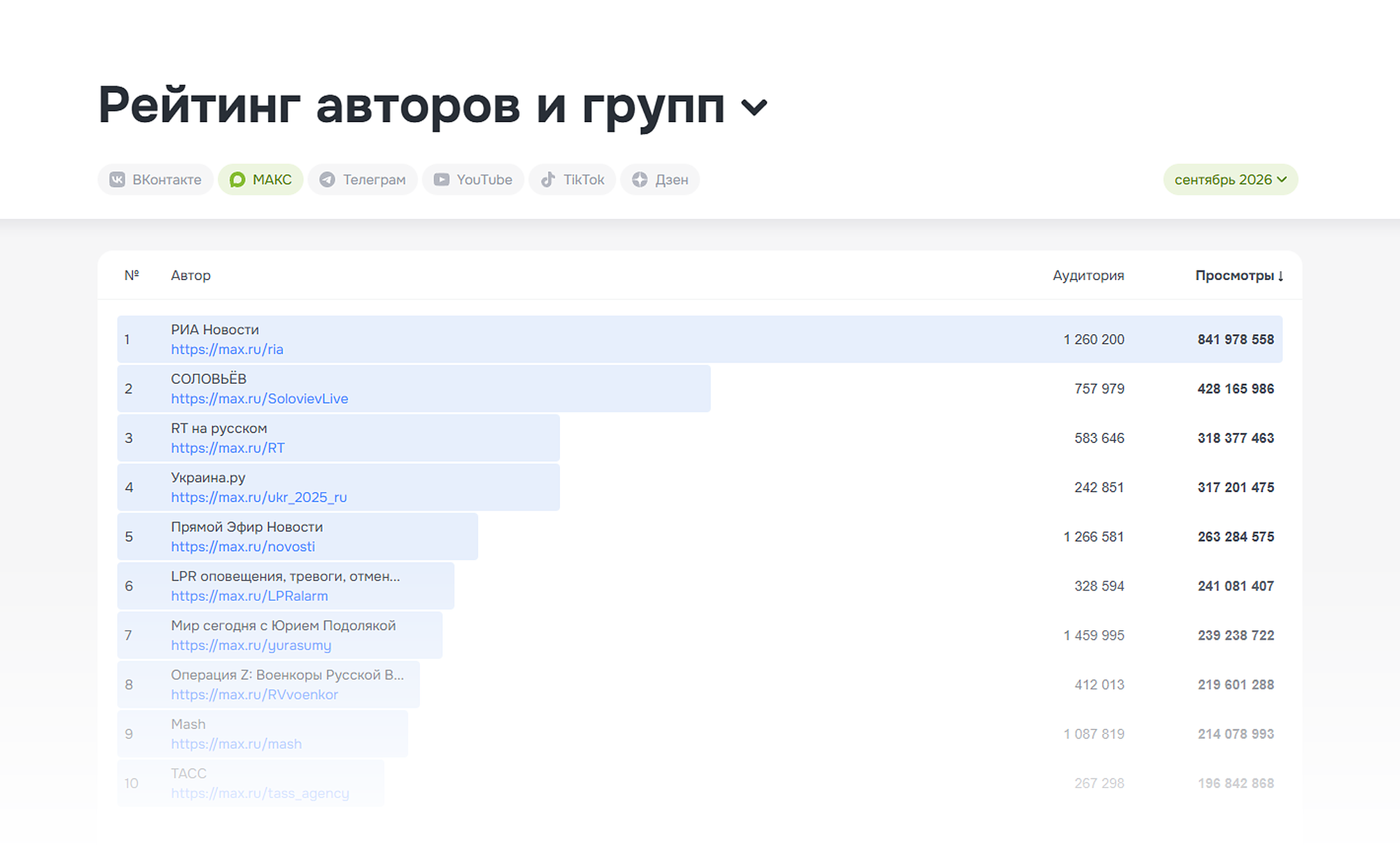Click views value 214 078 993
The width and height of the screenshot is (1400, 860).
click(x=1236, y=734)
